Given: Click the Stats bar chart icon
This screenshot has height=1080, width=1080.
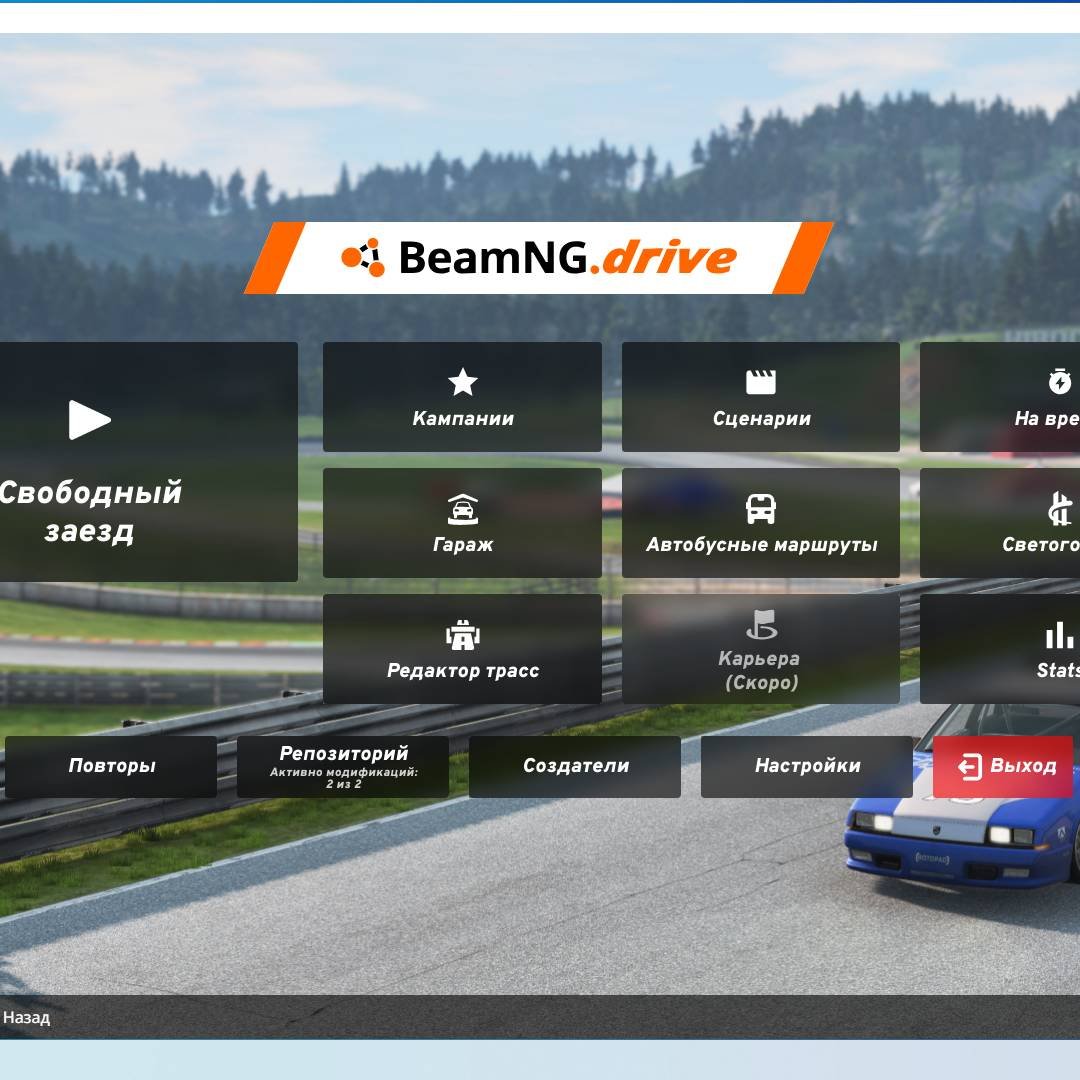Looking at the screenshot, I should point(1059,635).
